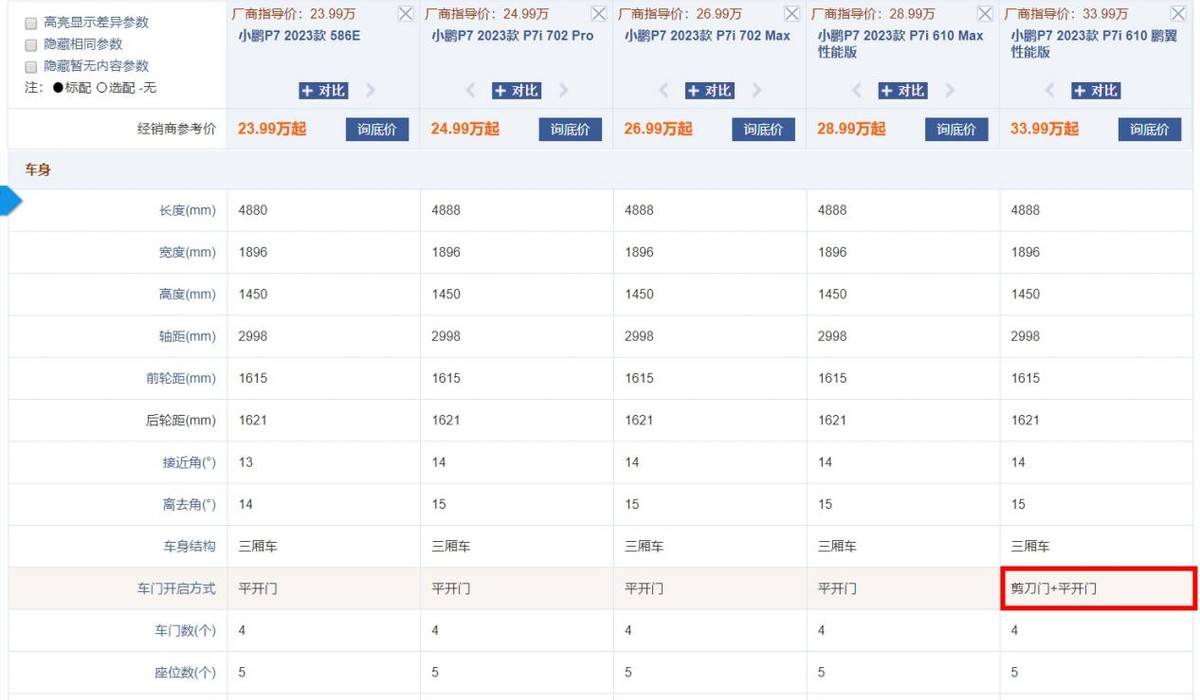Select the 离去角(°) row label
This screenshot has height=700, width=1200.
189,504
